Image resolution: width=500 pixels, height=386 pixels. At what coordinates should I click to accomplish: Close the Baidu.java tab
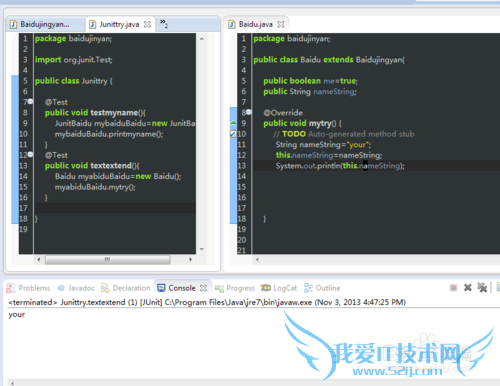(281, 24)
